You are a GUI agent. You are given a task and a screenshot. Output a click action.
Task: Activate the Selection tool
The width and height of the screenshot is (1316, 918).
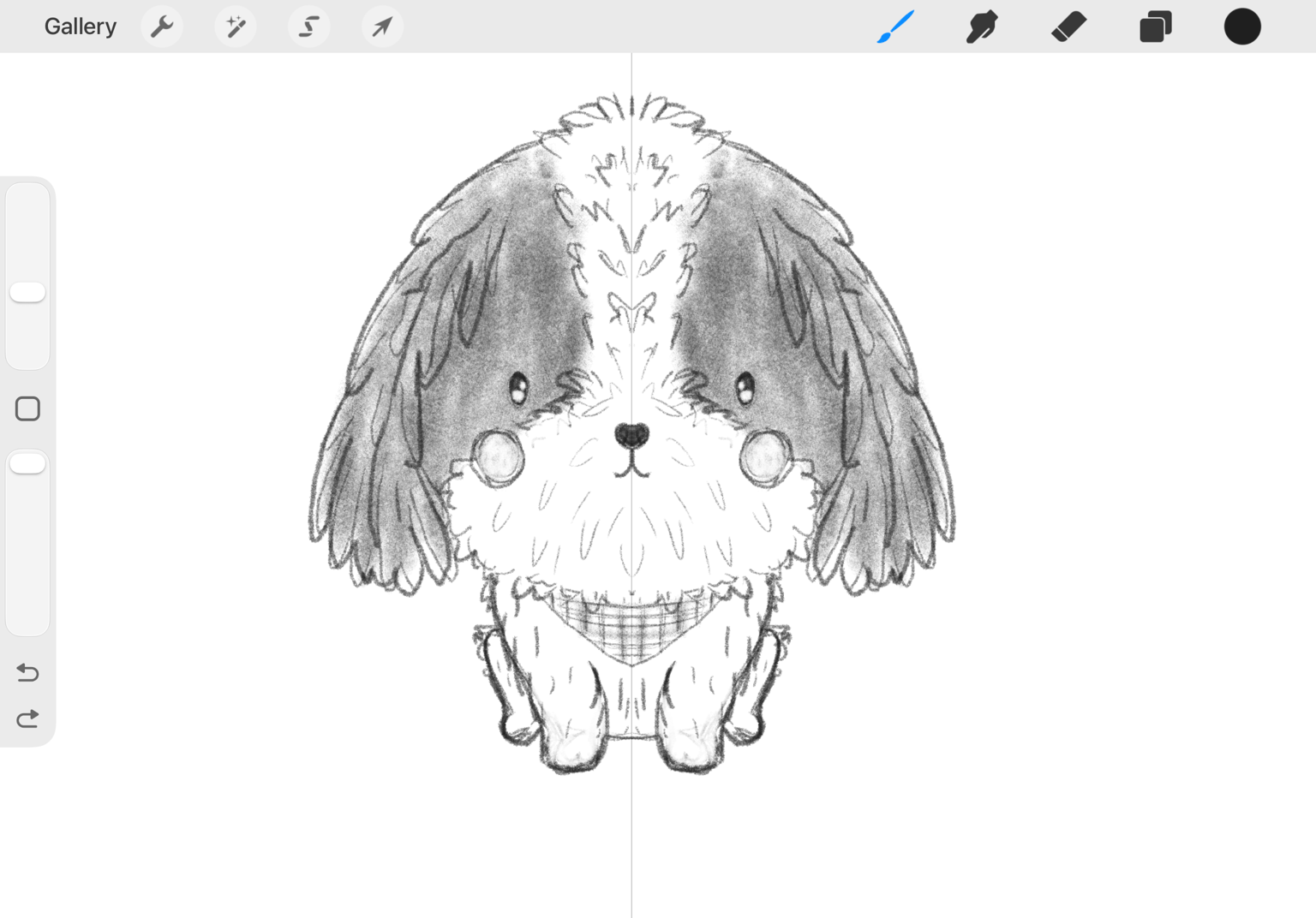tap(309, 27)
